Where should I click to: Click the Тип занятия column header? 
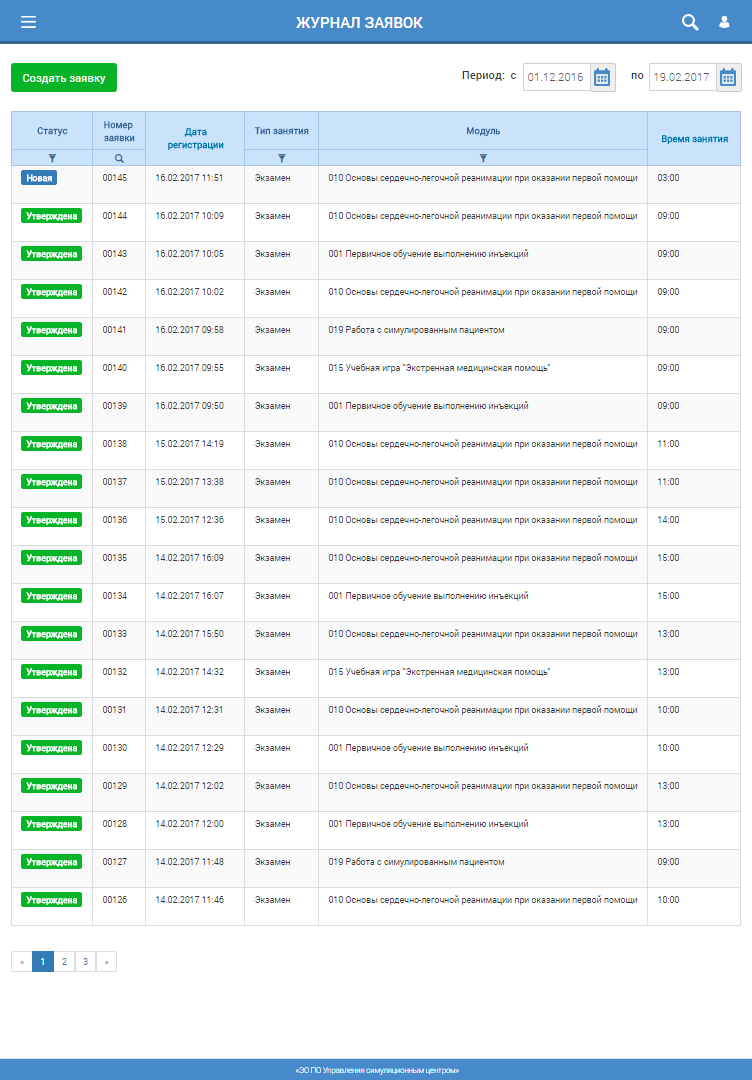[282, 131]
